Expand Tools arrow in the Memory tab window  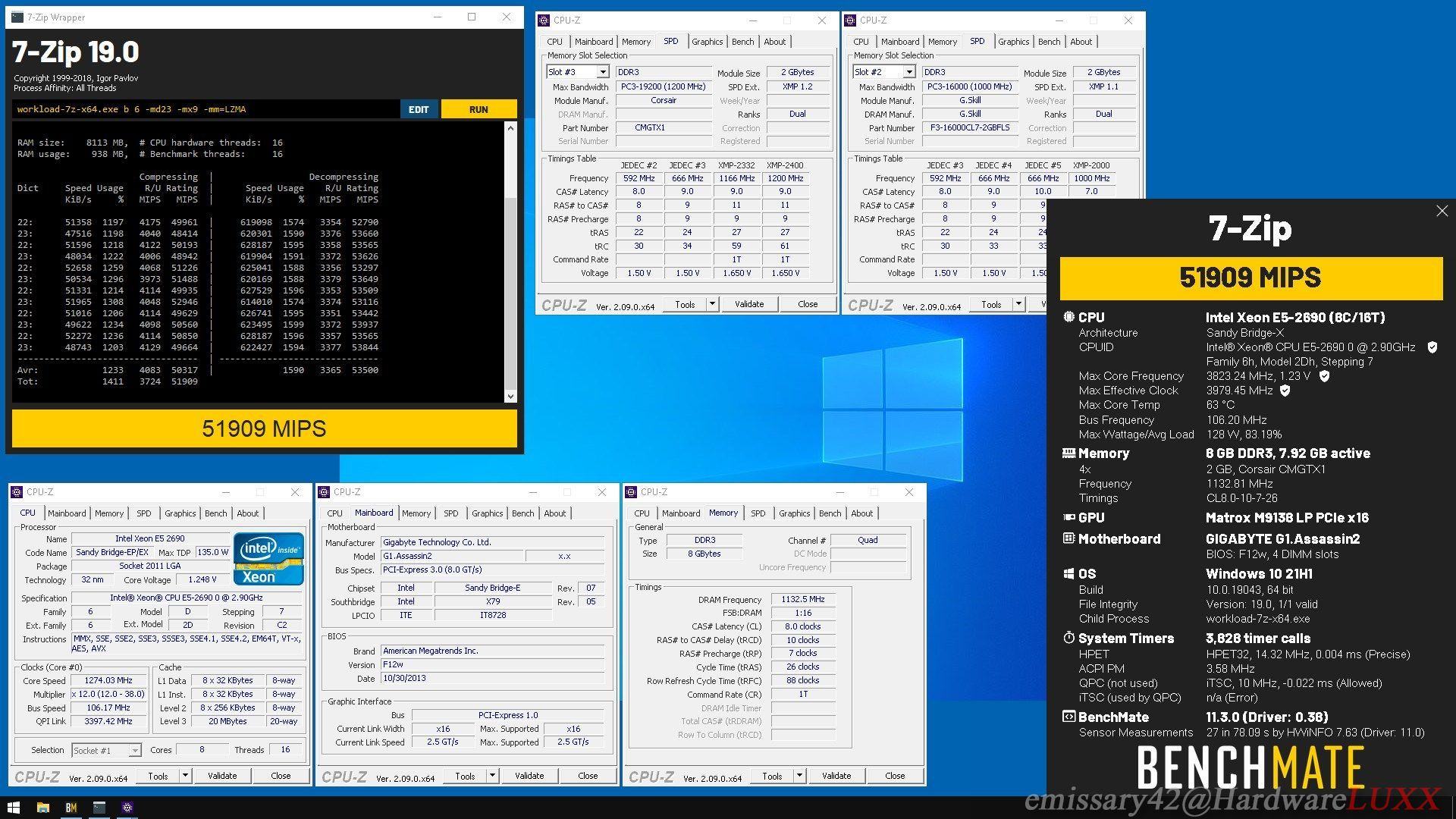799,776
